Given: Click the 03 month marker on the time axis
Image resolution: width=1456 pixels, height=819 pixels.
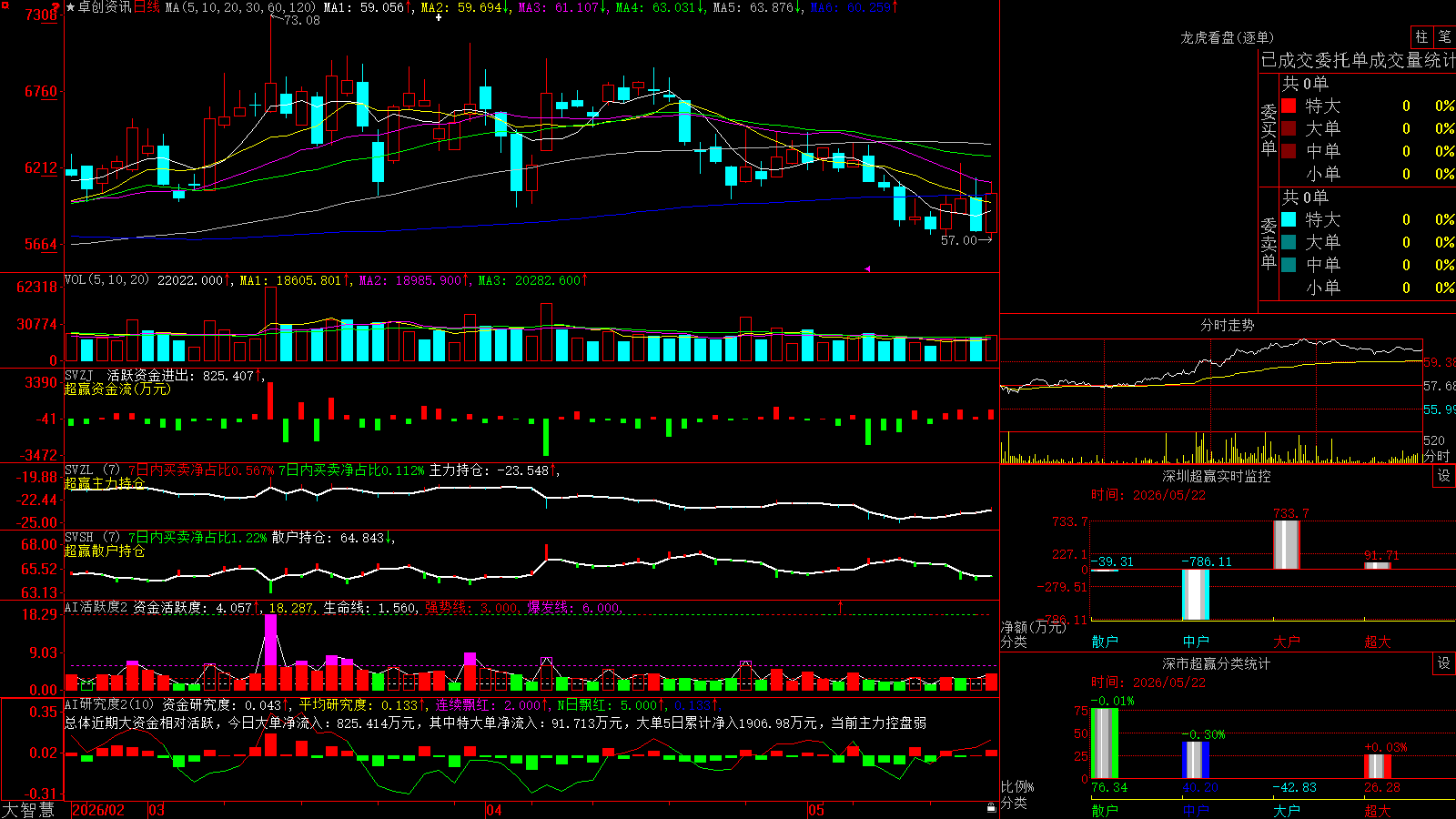Looking at the screenshot, I should click(157, 809).
